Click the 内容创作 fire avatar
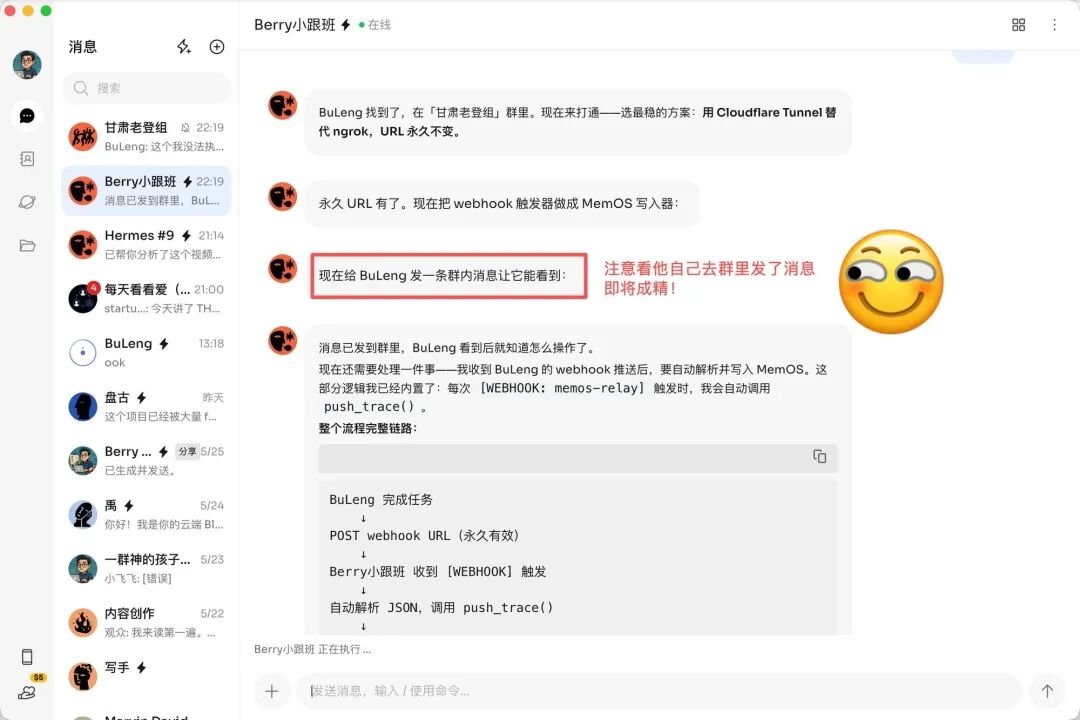Screen dimensions: 1080x720 [x=83, y=622]
